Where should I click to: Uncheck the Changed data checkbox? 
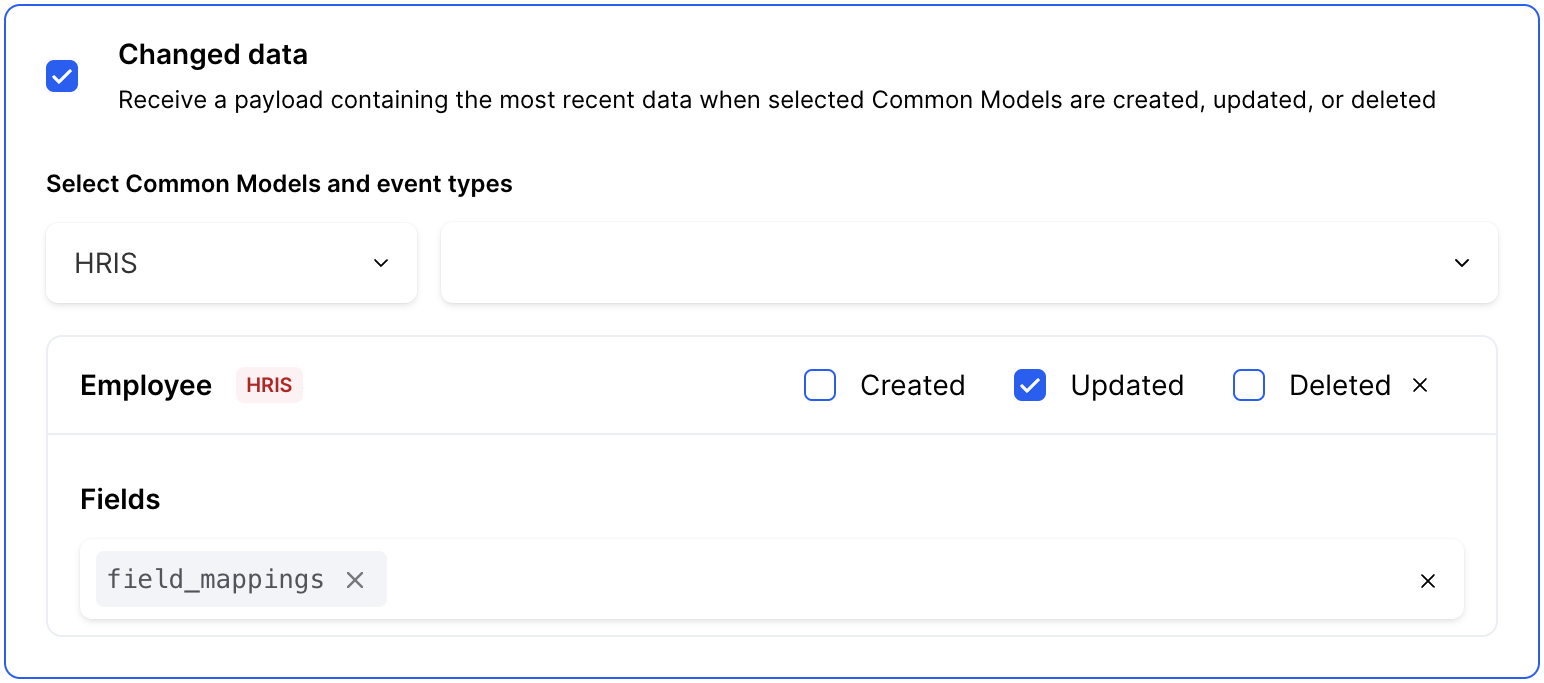tap(62, 76)
